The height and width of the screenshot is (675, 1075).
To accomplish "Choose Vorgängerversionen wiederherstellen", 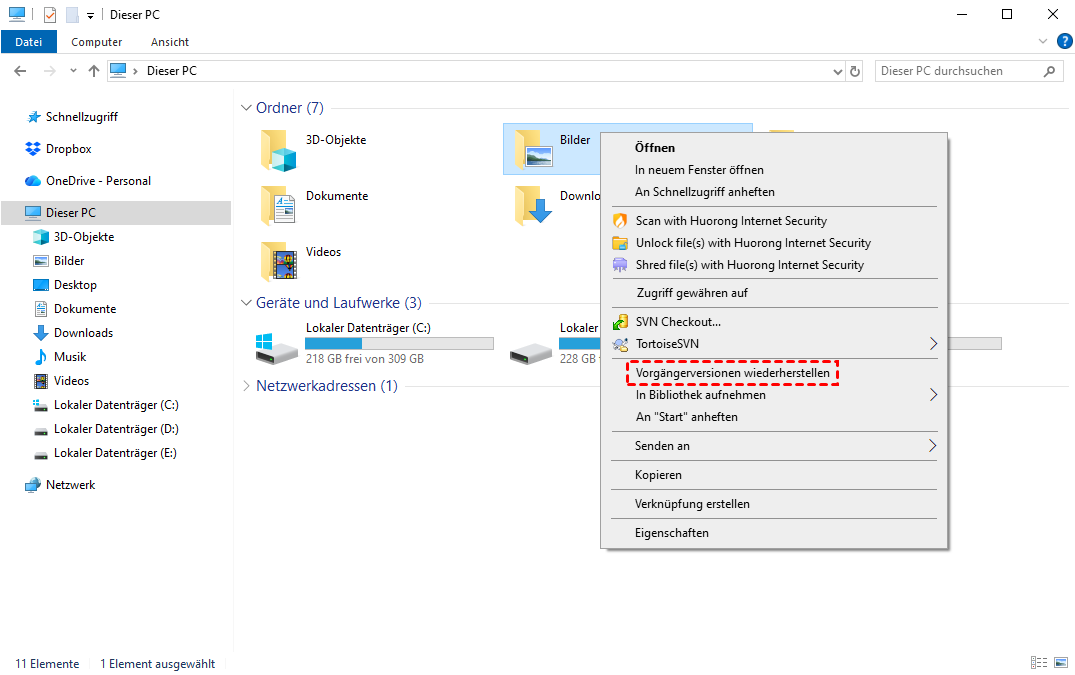I will (x=732, y=373).
